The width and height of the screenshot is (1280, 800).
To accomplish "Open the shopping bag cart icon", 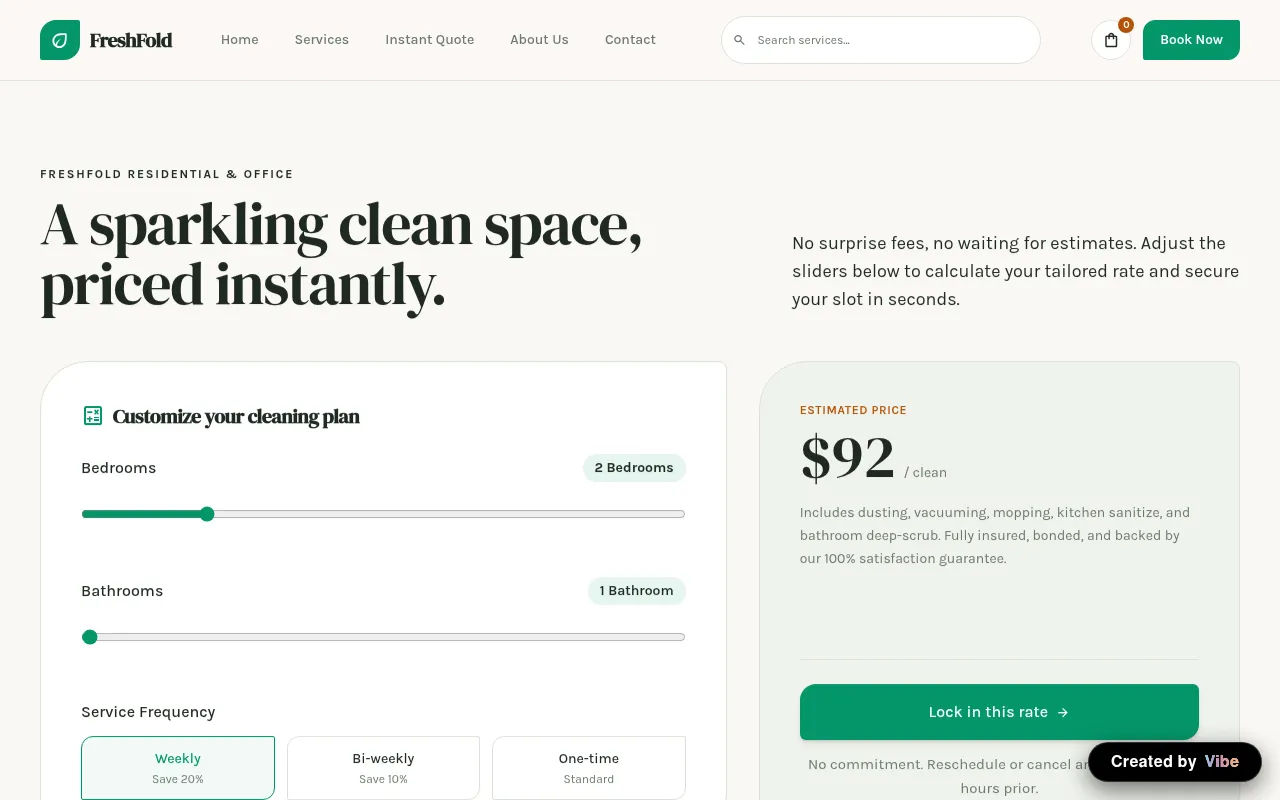I will coord(1111,40).
